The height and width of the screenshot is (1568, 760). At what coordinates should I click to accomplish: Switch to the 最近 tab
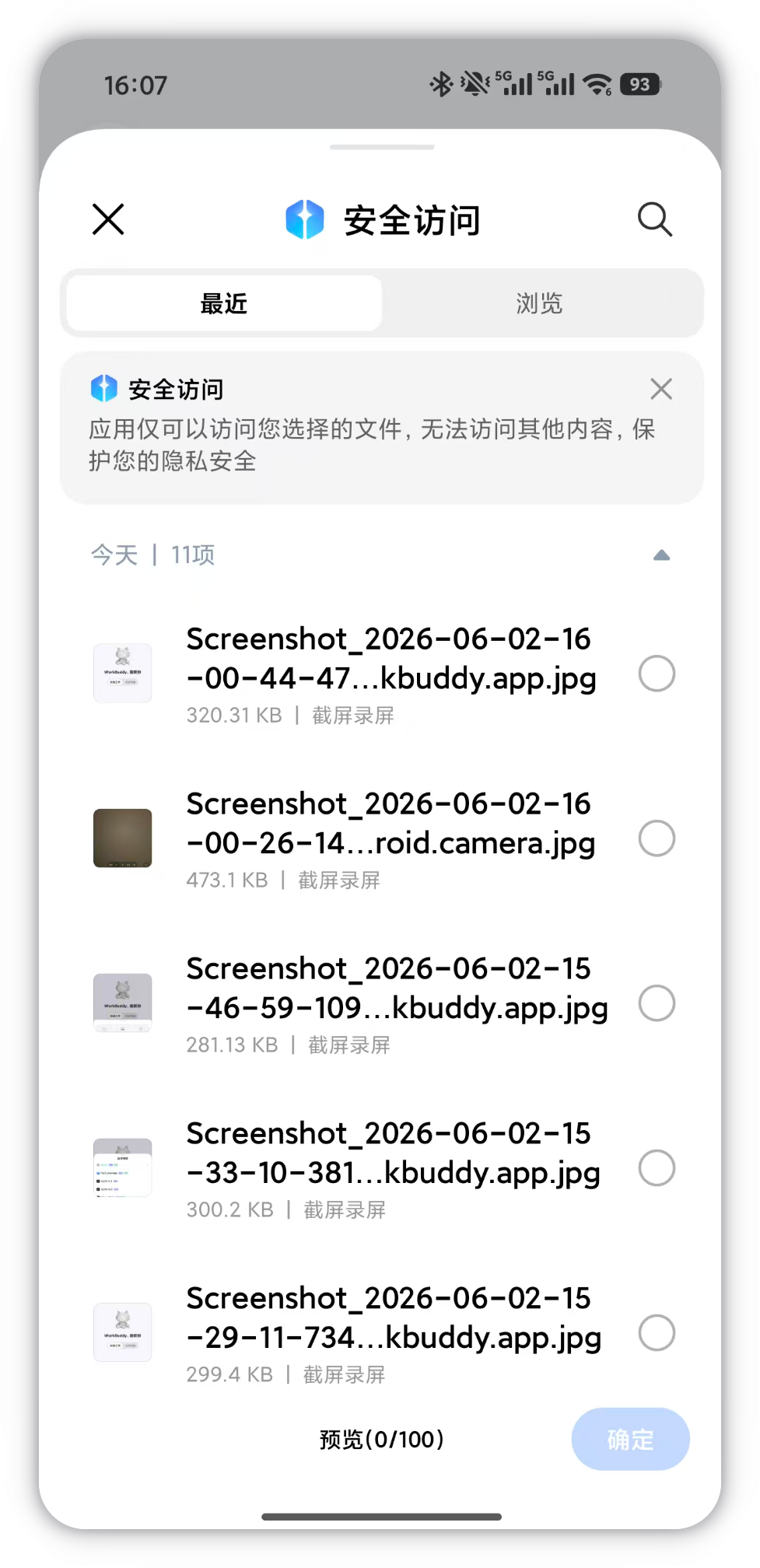[x=224, y=303]
